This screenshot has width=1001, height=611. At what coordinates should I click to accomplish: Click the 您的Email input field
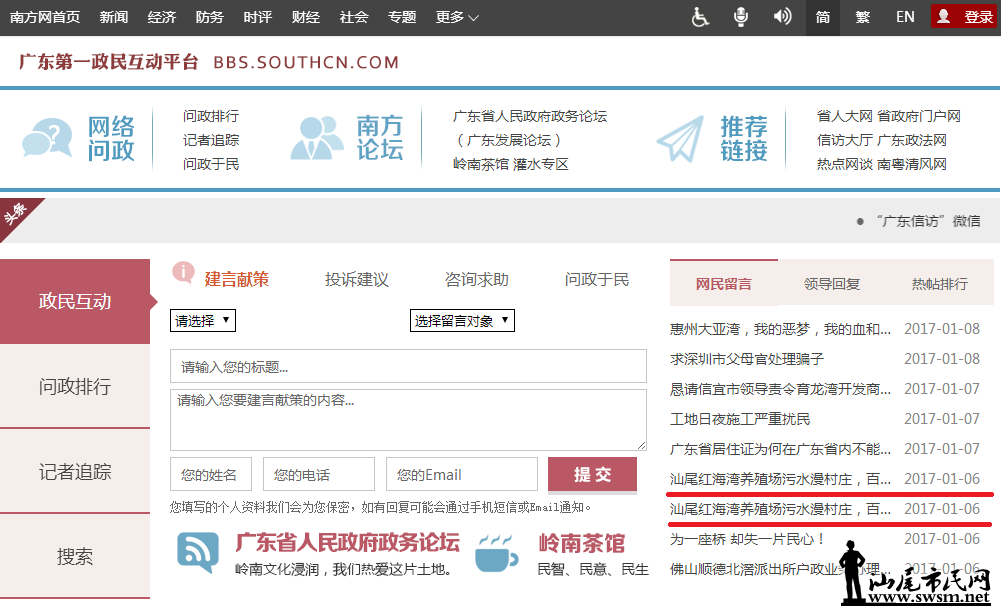[462, 474]
